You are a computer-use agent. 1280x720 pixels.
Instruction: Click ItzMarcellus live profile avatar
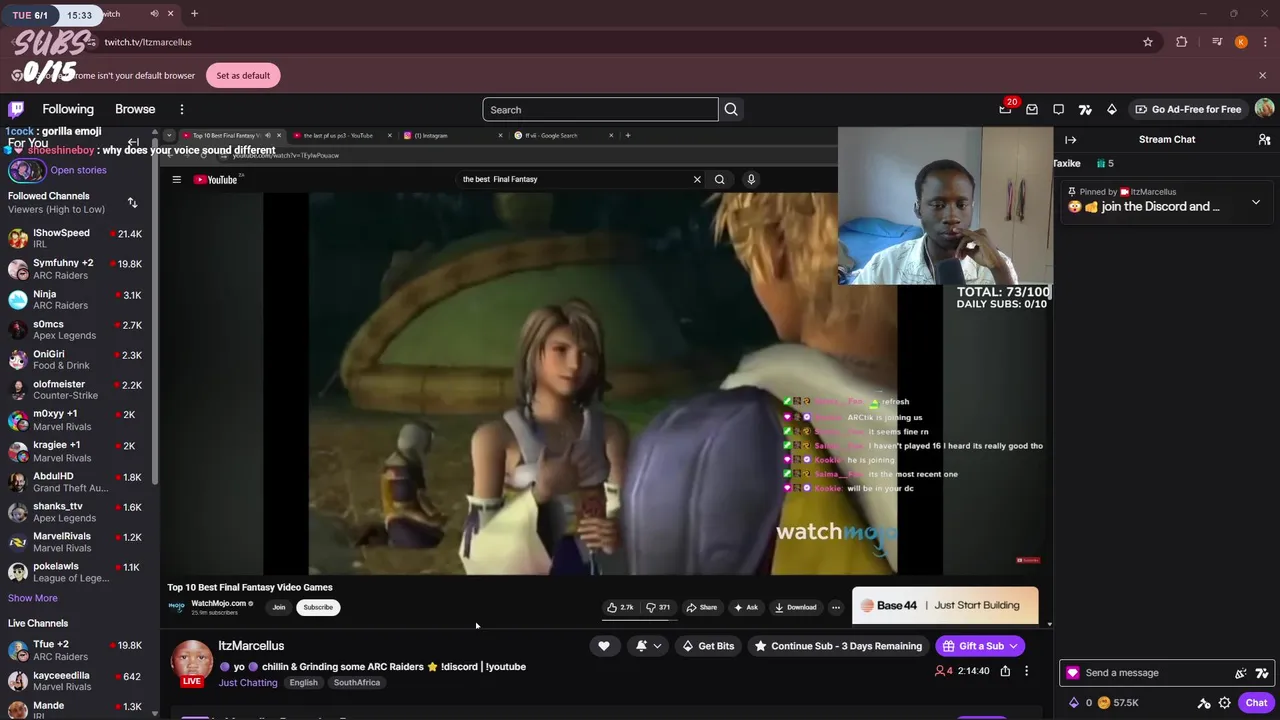pyautogui.click(x=191, y=662)
